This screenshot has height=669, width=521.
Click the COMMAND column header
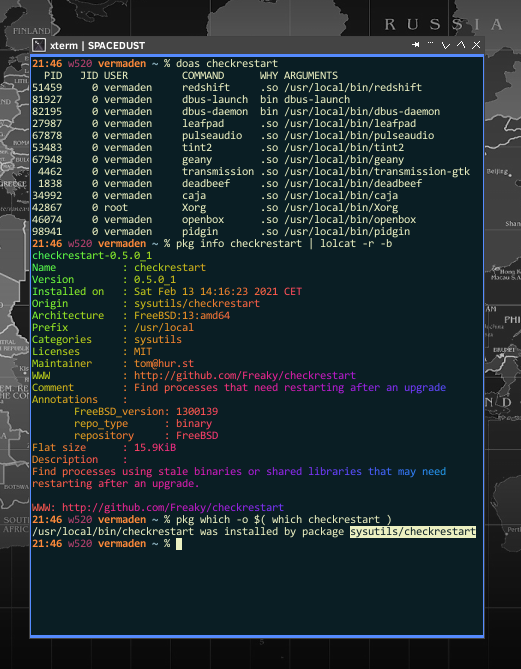[203, 76]
